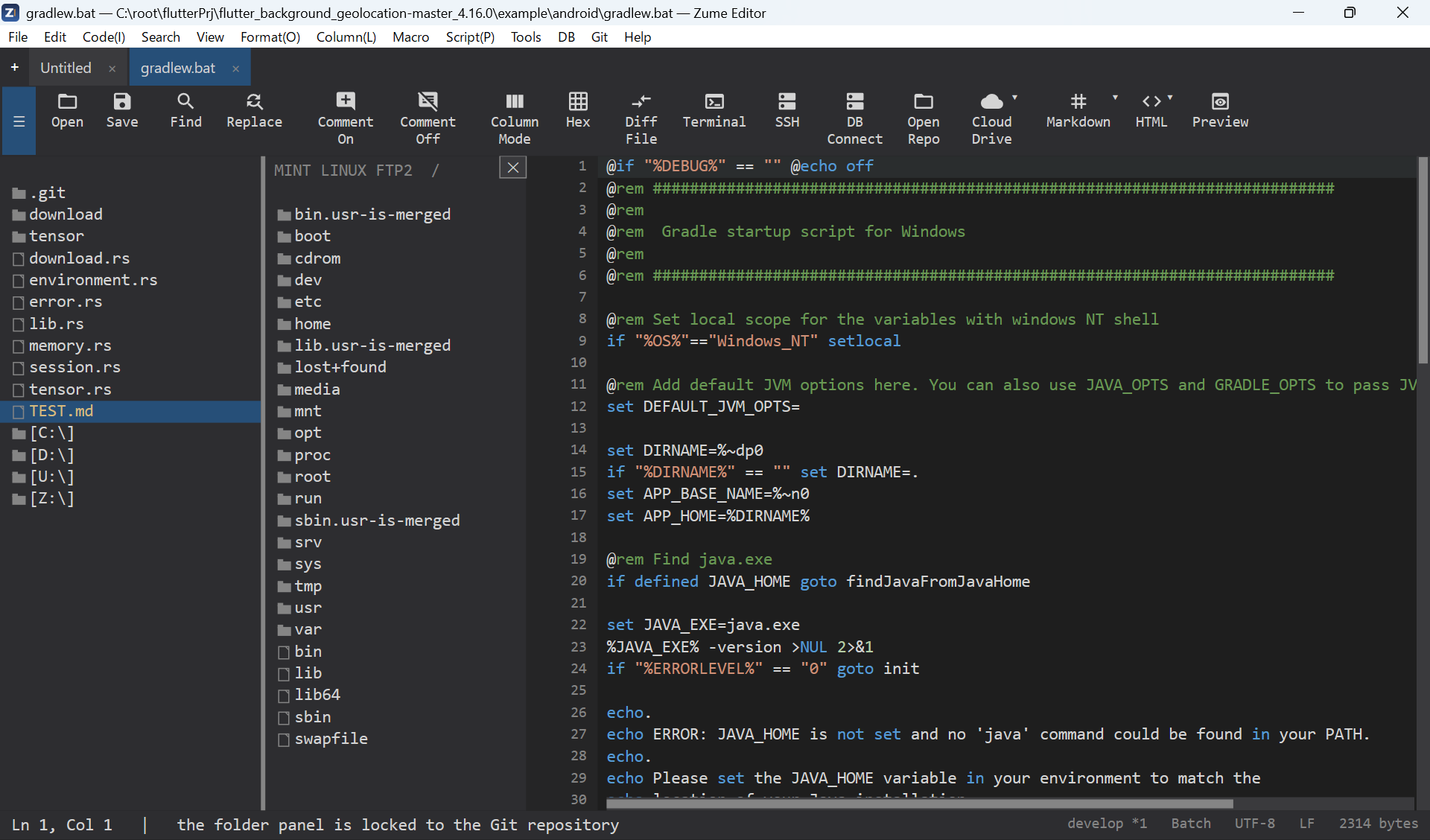The height and width of the screenshot is (840, 1430).
Task: Add a new tab with plus button
Action: coord(15,68)
